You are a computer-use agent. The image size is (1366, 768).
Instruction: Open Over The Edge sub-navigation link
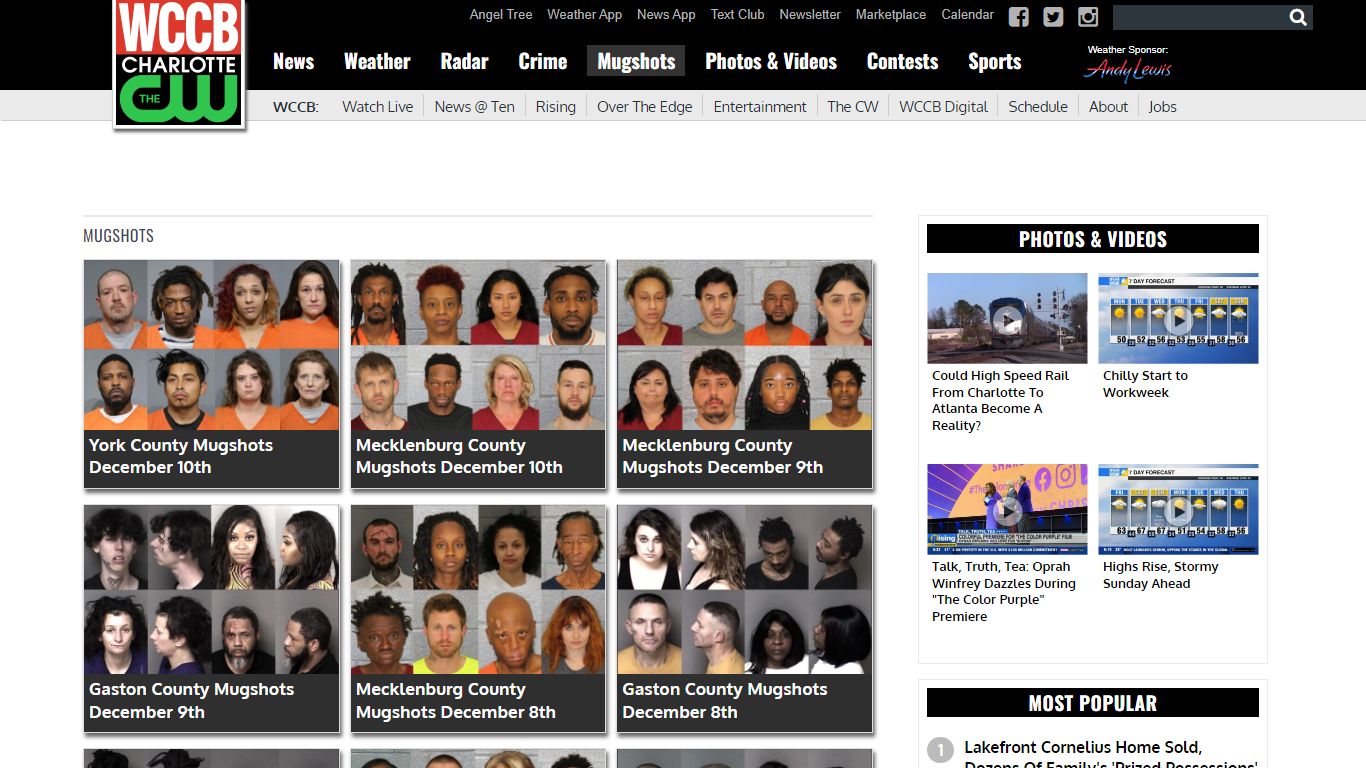tap(644, 106)
